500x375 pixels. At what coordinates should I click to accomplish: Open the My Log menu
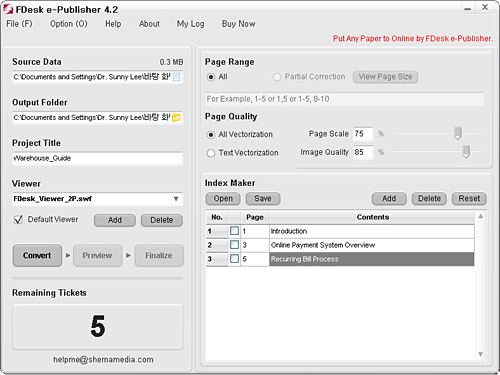pos(190,24)
